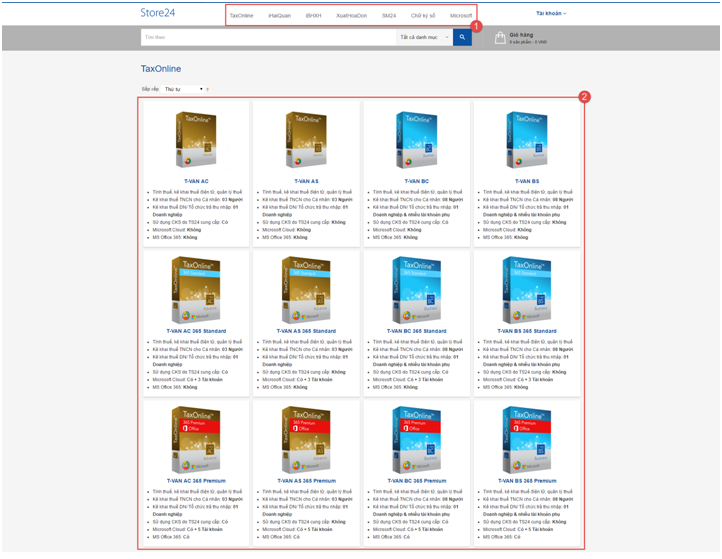
Task: Click the T-VAN AS 365 Standard title
Action: coord(306,331)
